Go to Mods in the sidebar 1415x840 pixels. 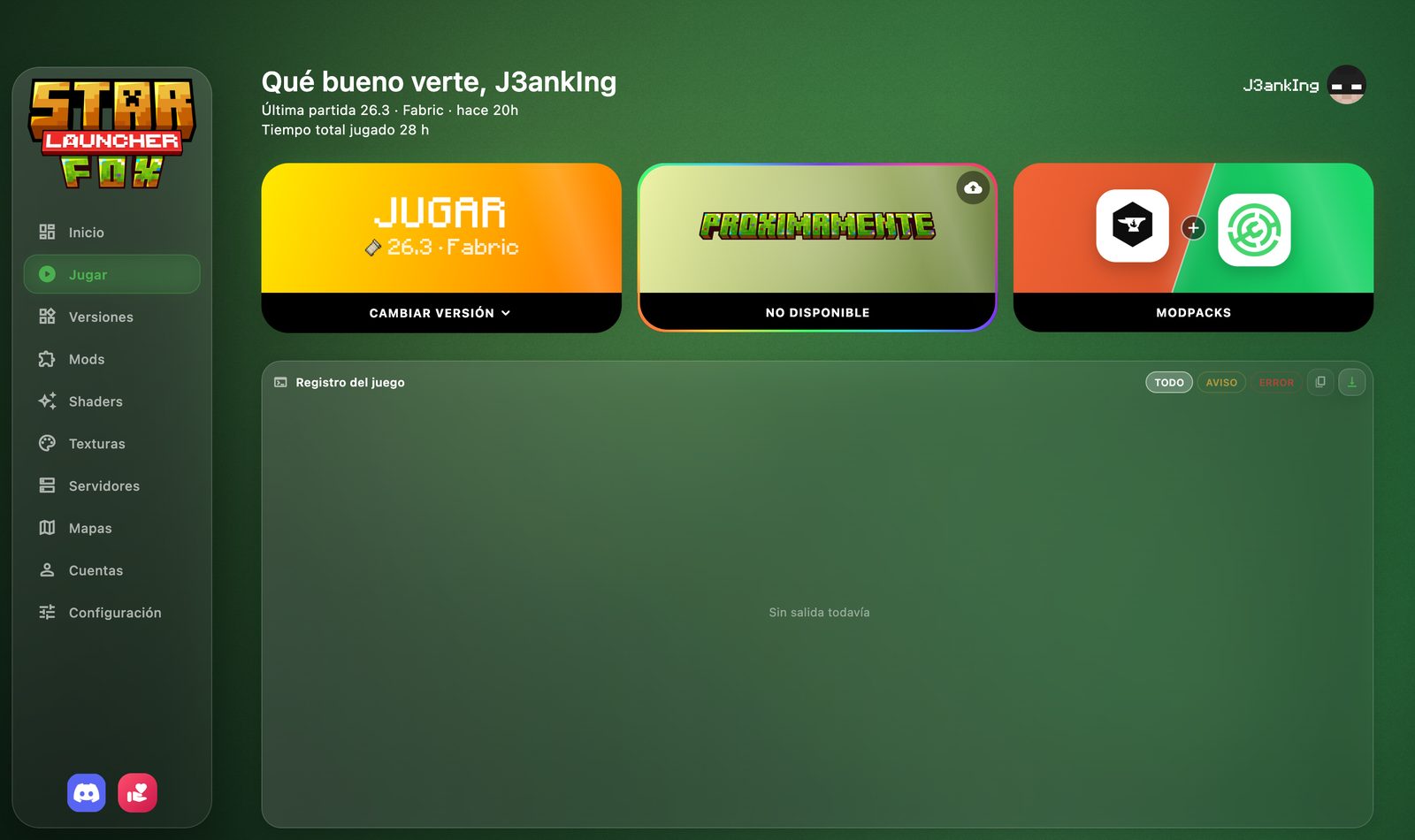point(111,359)
